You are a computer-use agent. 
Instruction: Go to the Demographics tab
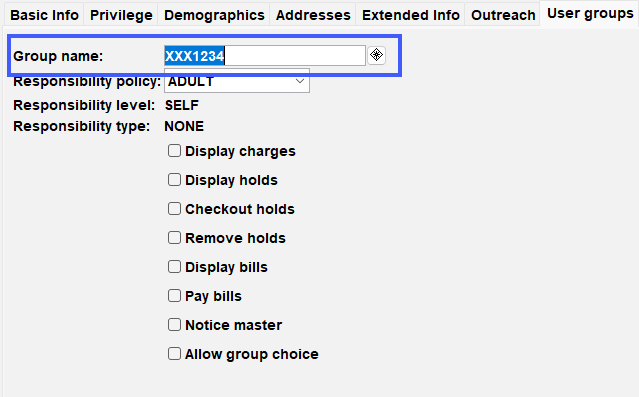[x=214, y=15]
